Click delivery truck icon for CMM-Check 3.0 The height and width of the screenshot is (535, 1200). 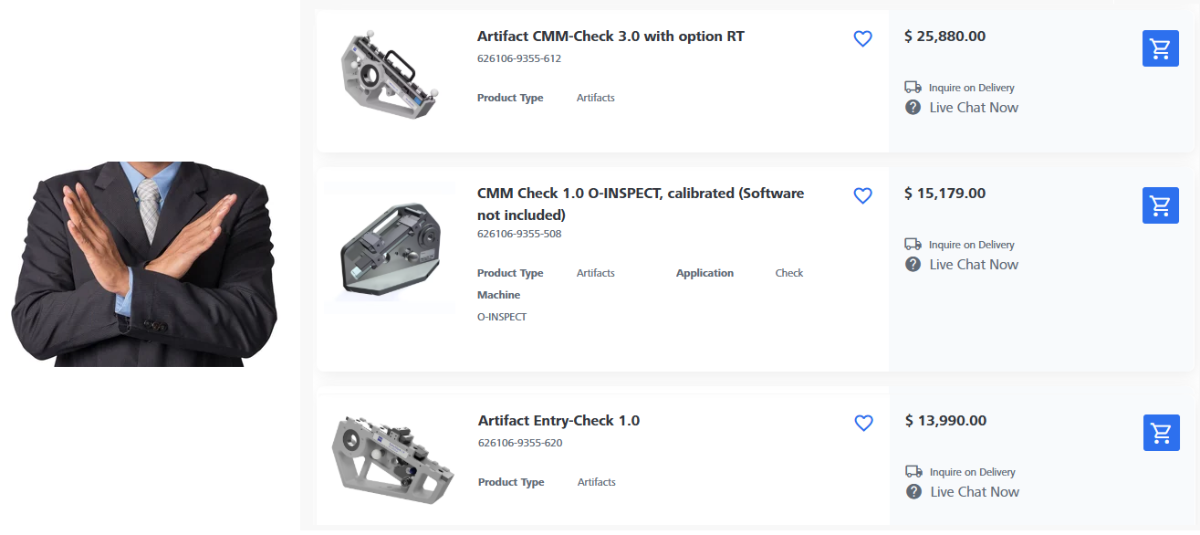click(913, 87)
